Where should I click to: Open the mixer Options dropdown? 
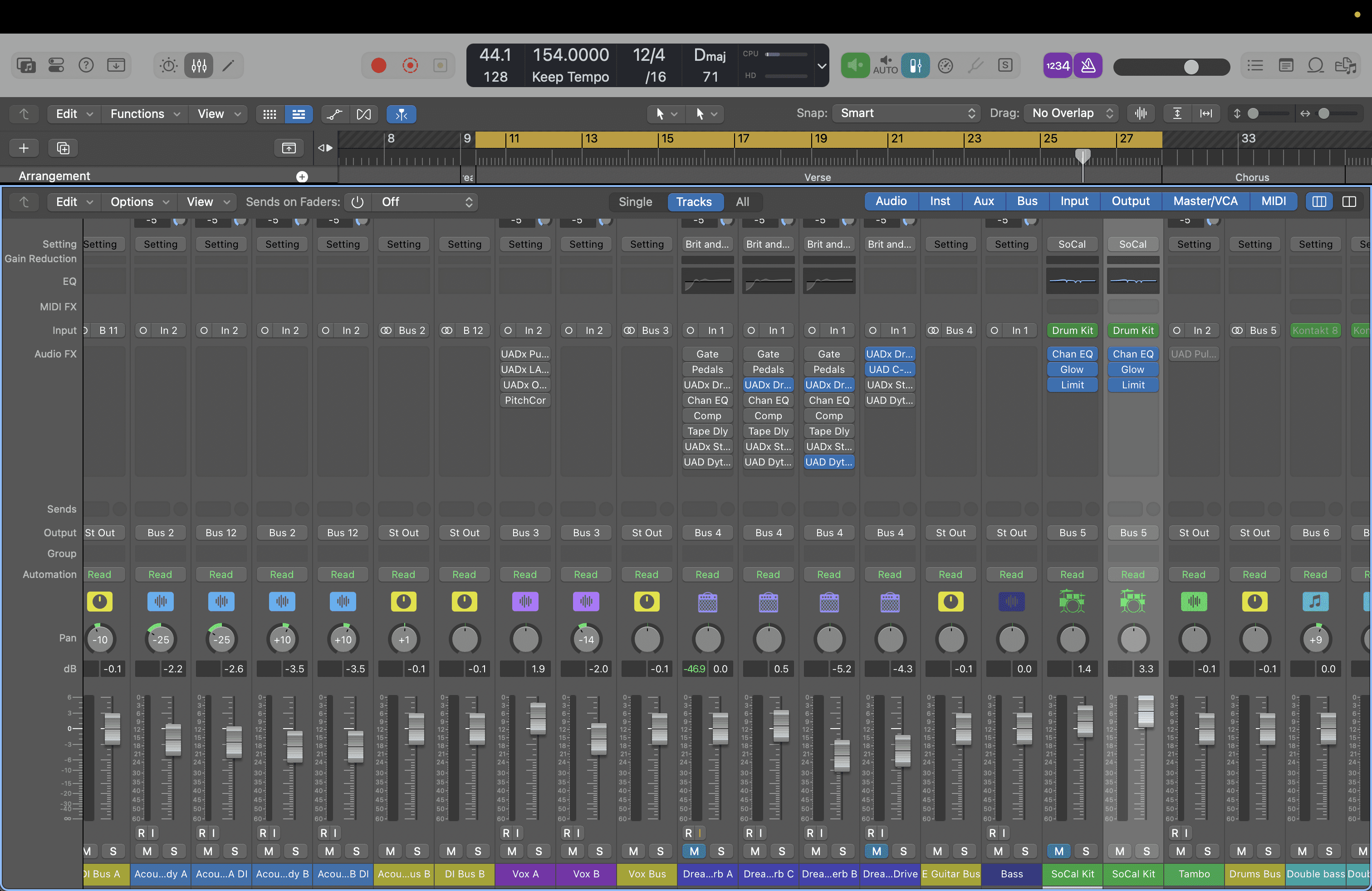pyautogui.click(x=140, y=202)
